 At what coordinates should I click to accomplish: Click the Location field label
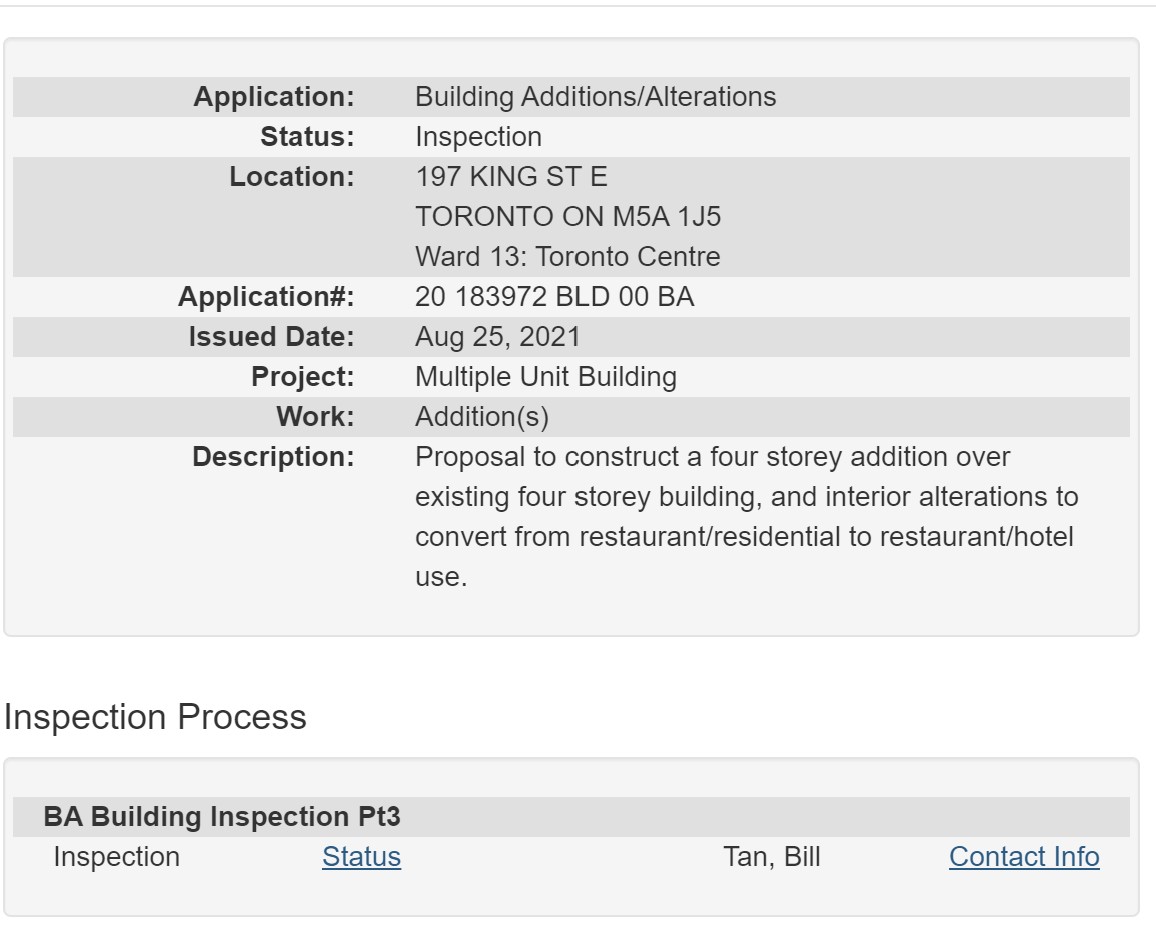291,177
